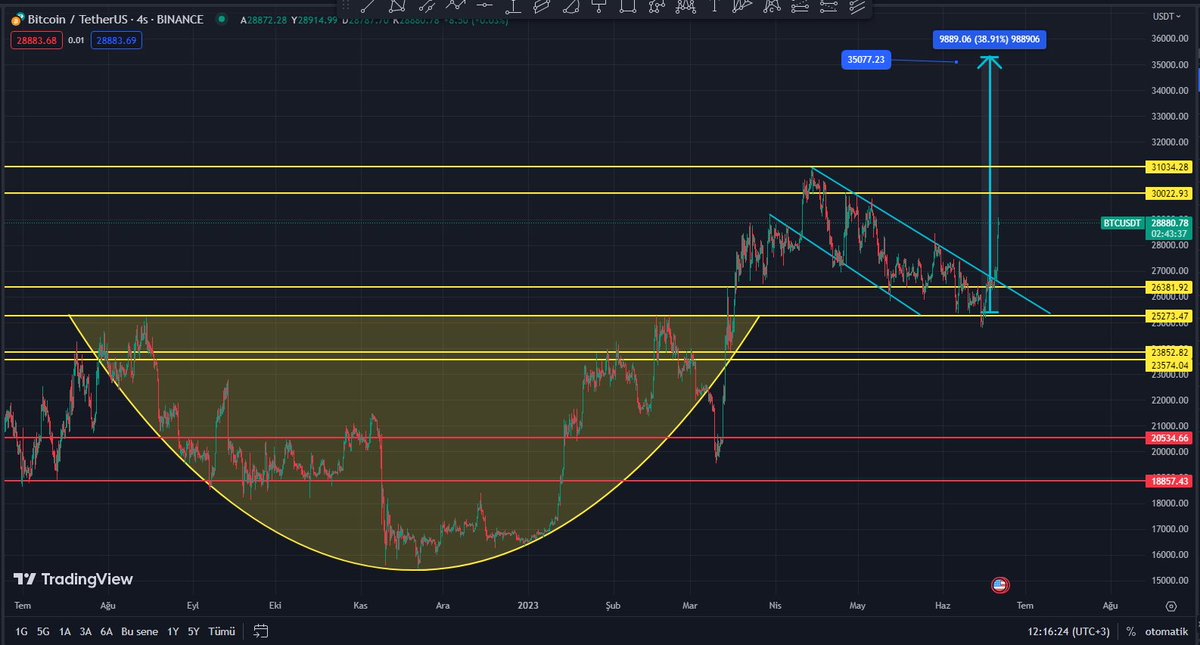1200x645 pixels.
Task: Select the red 18857.43 price label
Action: point(1170,481)
